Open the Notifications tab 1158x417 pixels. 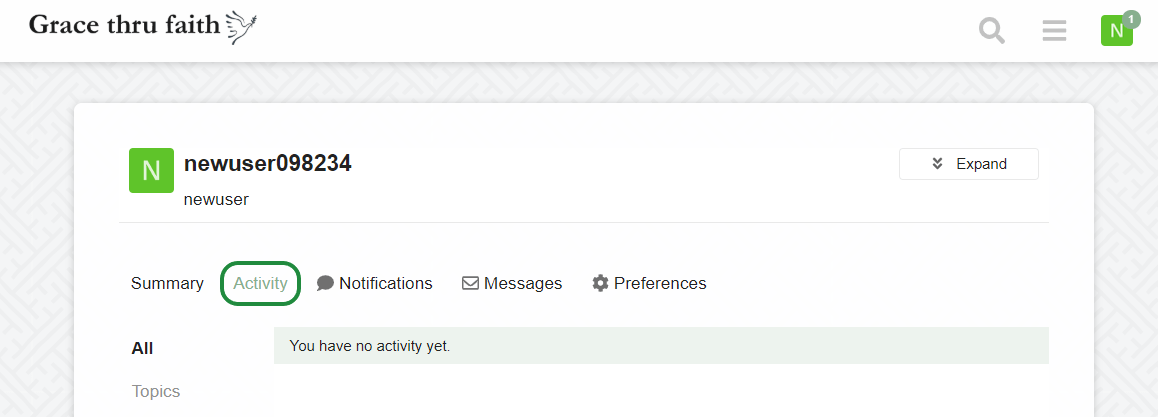coord(374,283)
